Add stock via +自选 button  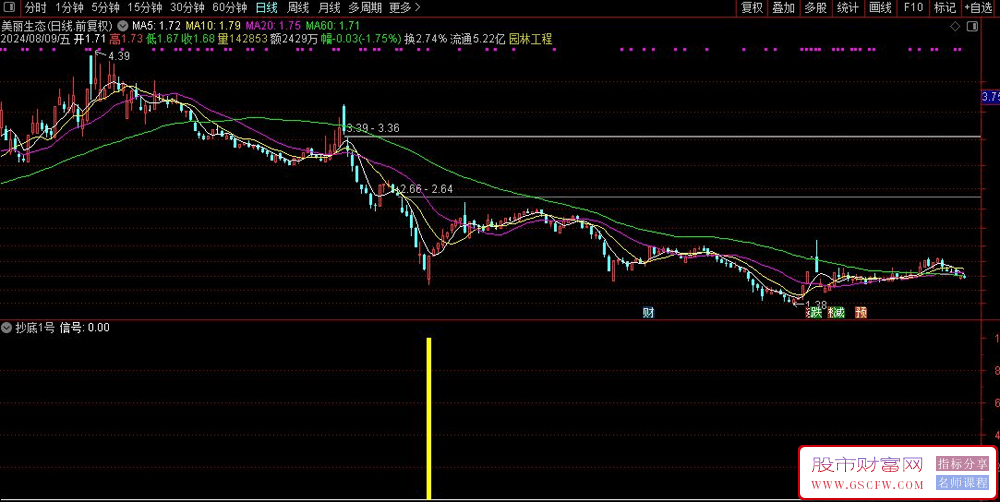click(978, 8)
